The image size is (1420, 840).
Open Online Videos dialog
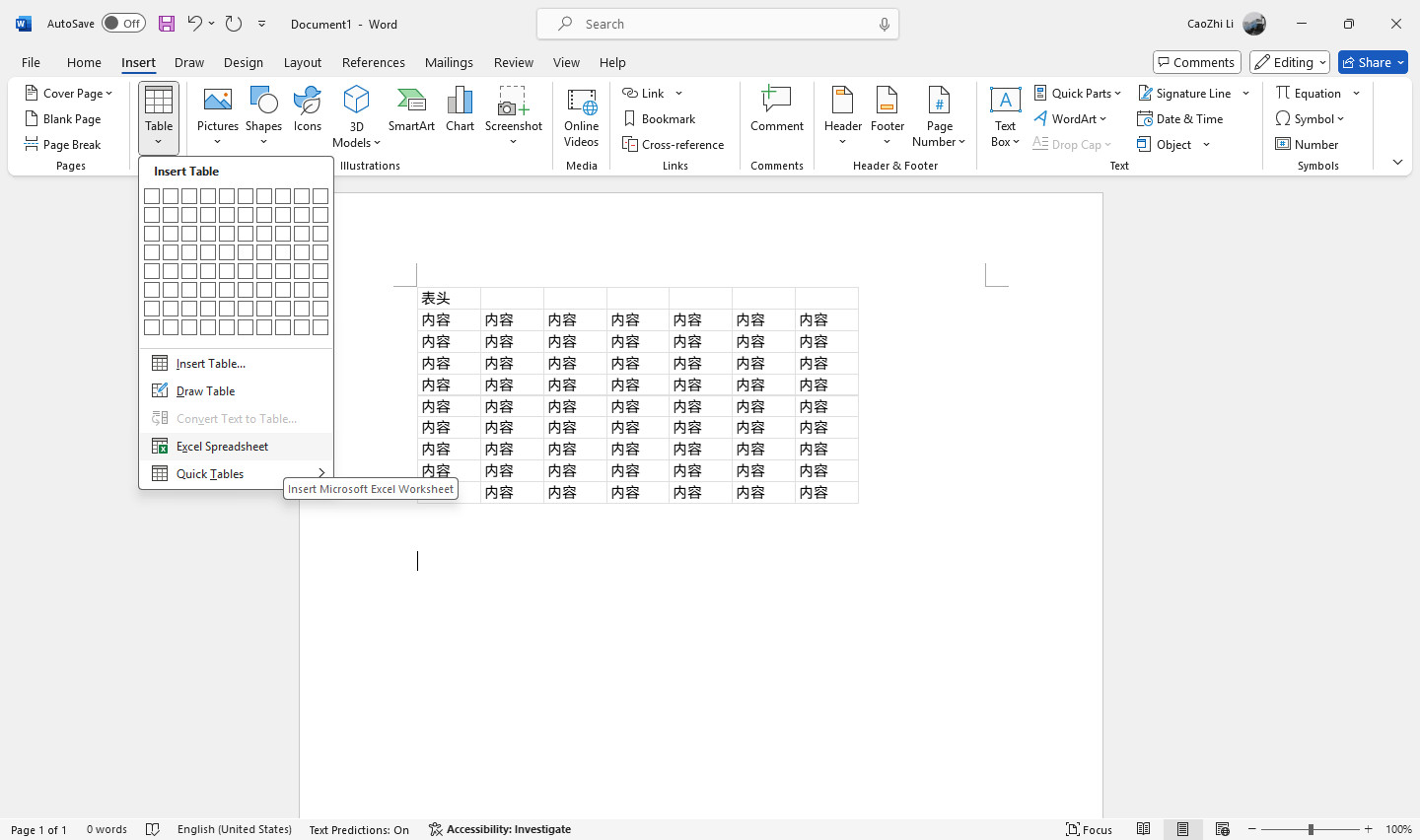(582, 116)
